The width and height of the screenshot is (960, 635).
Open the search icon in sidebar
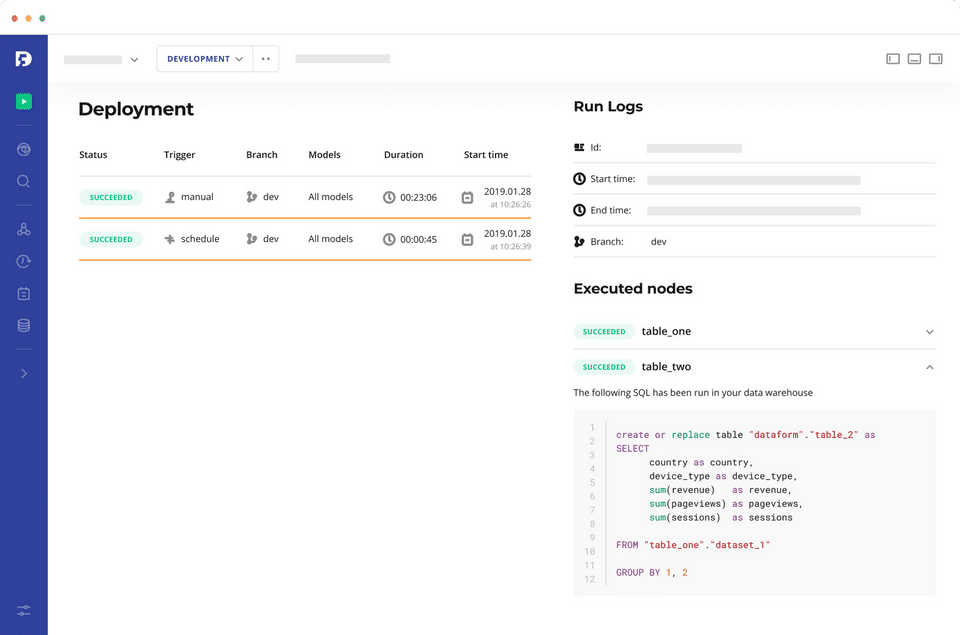tap(23, 181)
